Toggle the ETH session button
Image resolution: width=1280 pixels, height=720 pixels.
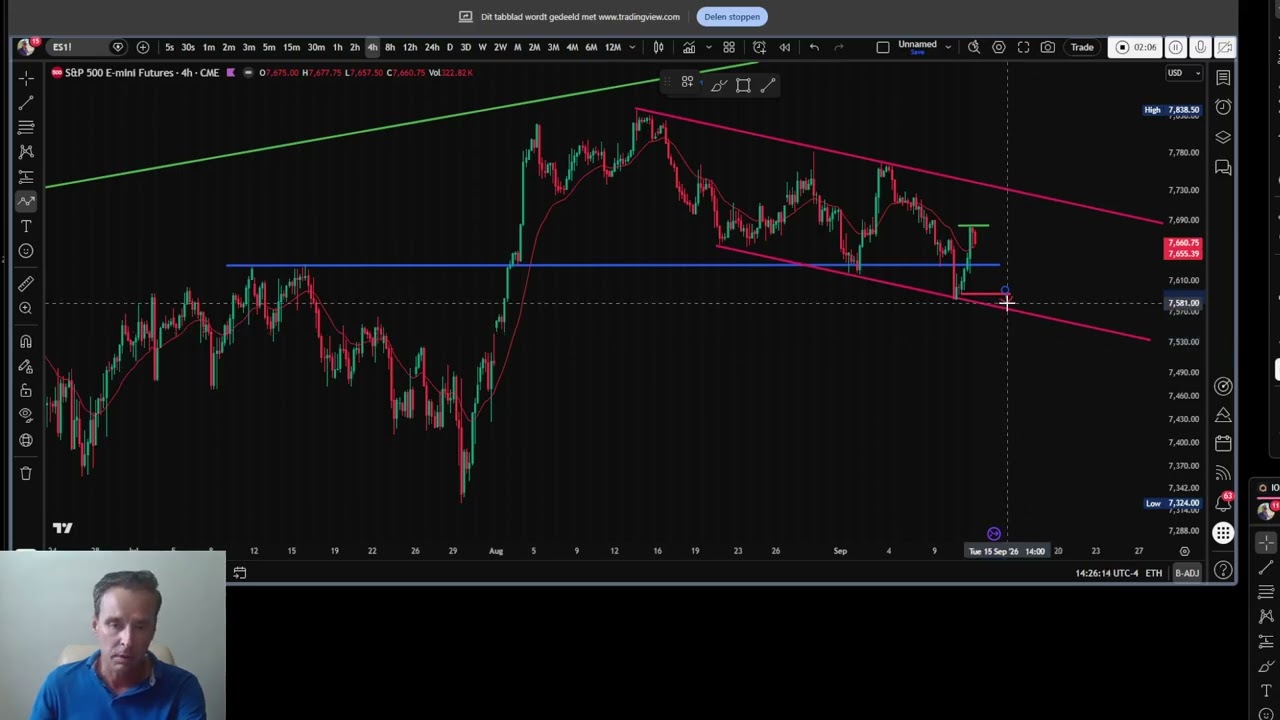pos(1154,573)
